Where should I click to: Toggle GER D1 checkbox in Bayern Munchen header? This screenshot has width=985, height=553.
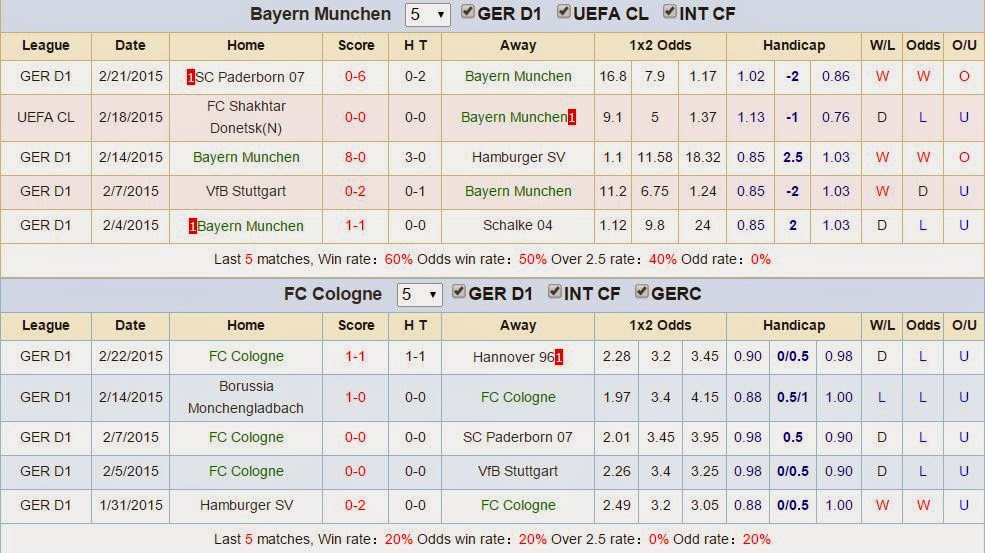pos(470,13)
